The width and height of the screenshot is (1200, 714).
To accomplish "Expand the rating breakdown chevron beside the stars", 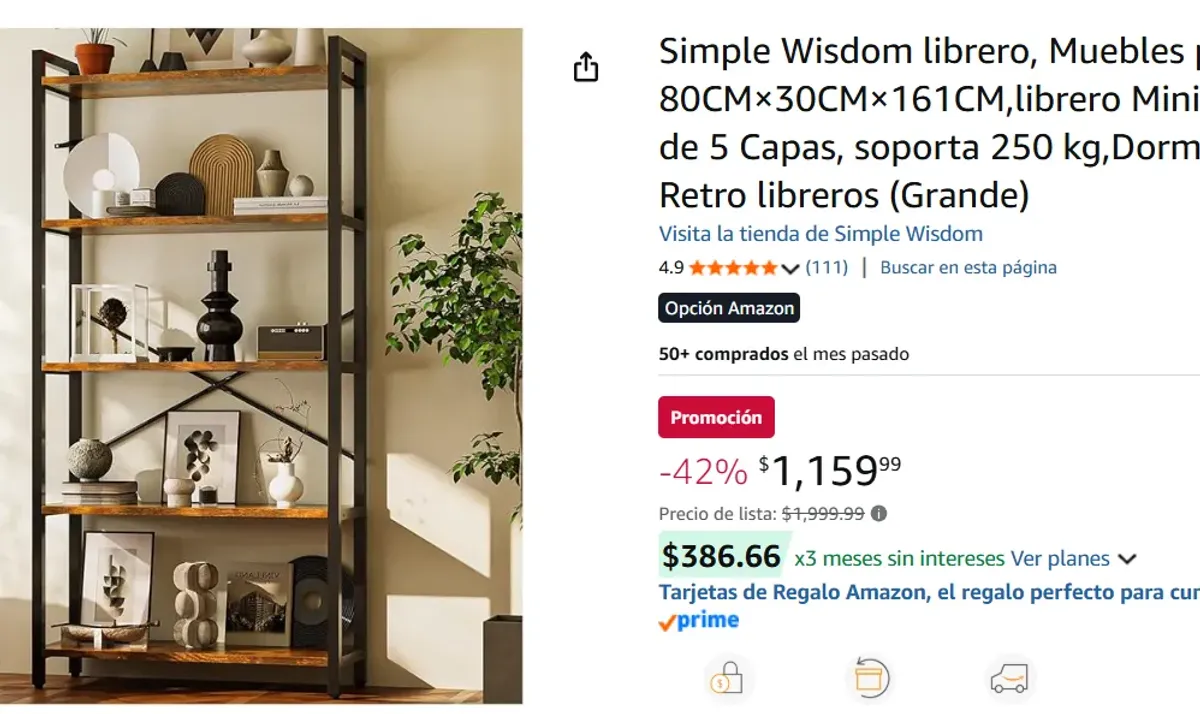I will tap(790, 268).
